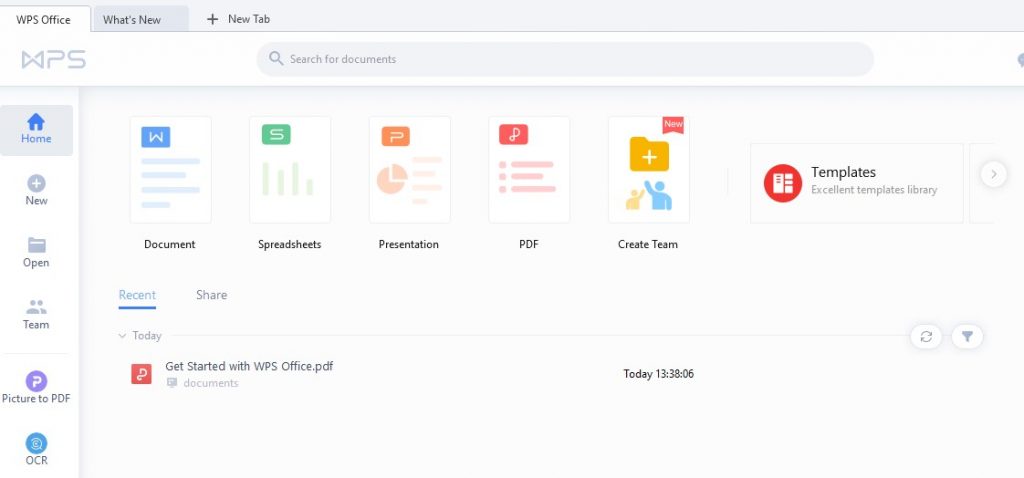This screenshot has height=478, width=1024.
Task: Show next cards with right chevron
Action: (x=993, y=174)
